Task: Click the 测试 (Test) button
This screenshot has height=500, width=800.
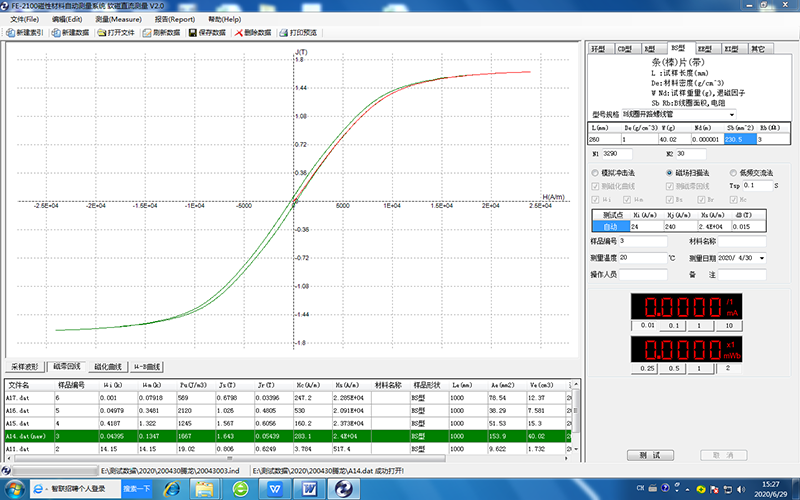Action: point(650,455)
